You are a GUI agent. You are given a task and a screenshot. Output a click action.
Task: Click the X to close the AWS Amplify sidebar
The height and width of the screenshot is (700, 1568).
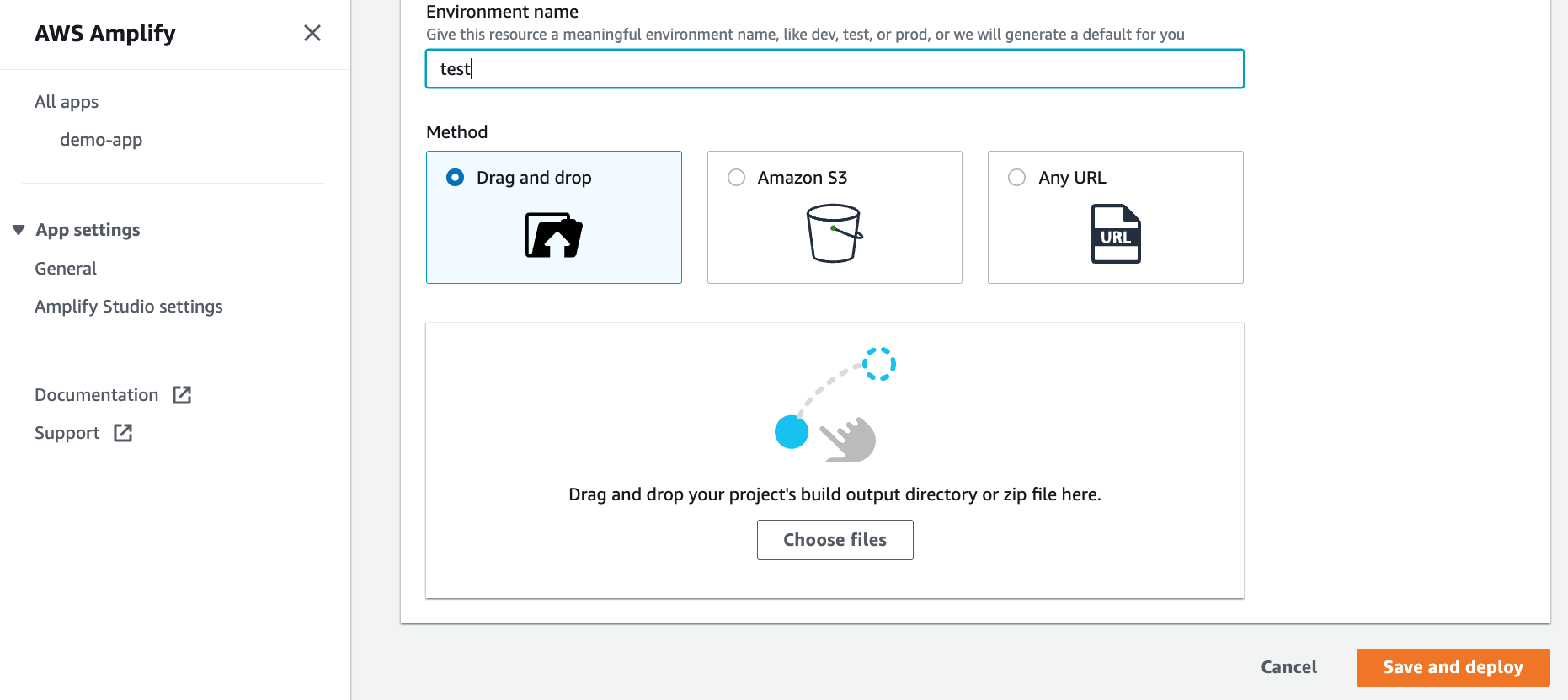(312, 33)
